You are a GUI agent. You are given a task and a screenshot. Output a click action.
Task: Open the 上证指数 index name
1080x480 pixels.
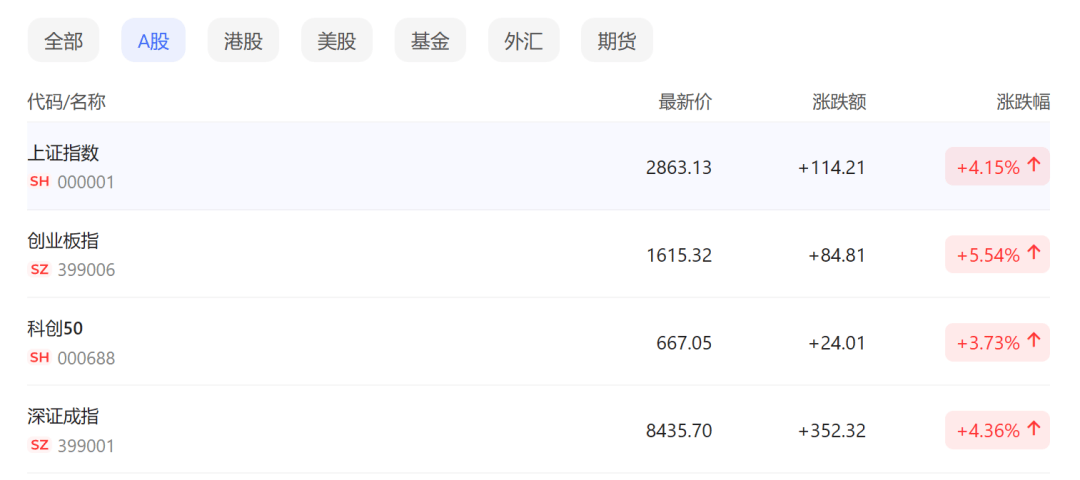tap(63, 153)
